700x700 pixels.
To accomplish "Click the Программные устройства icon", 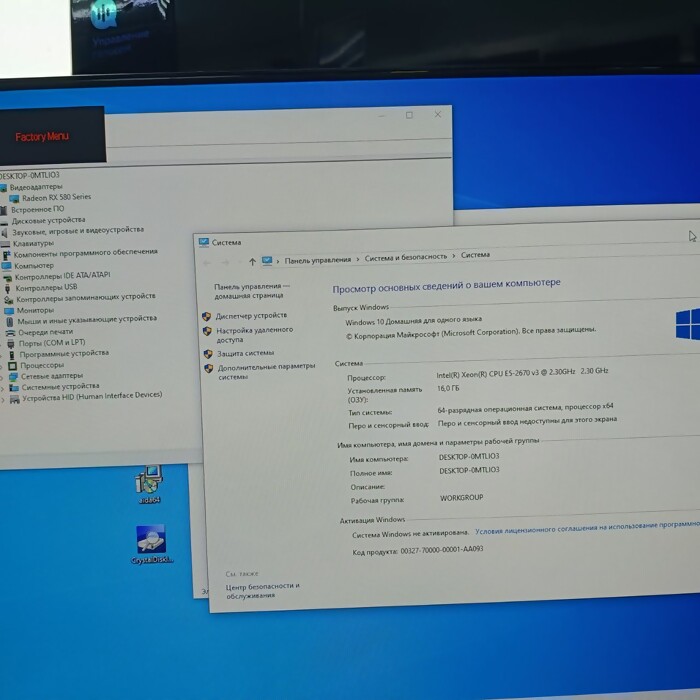I will [12, 355].
